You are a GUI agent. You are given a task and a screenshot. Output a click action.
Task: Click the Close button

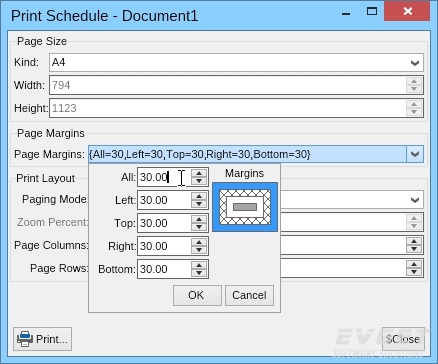pos(403,339)
